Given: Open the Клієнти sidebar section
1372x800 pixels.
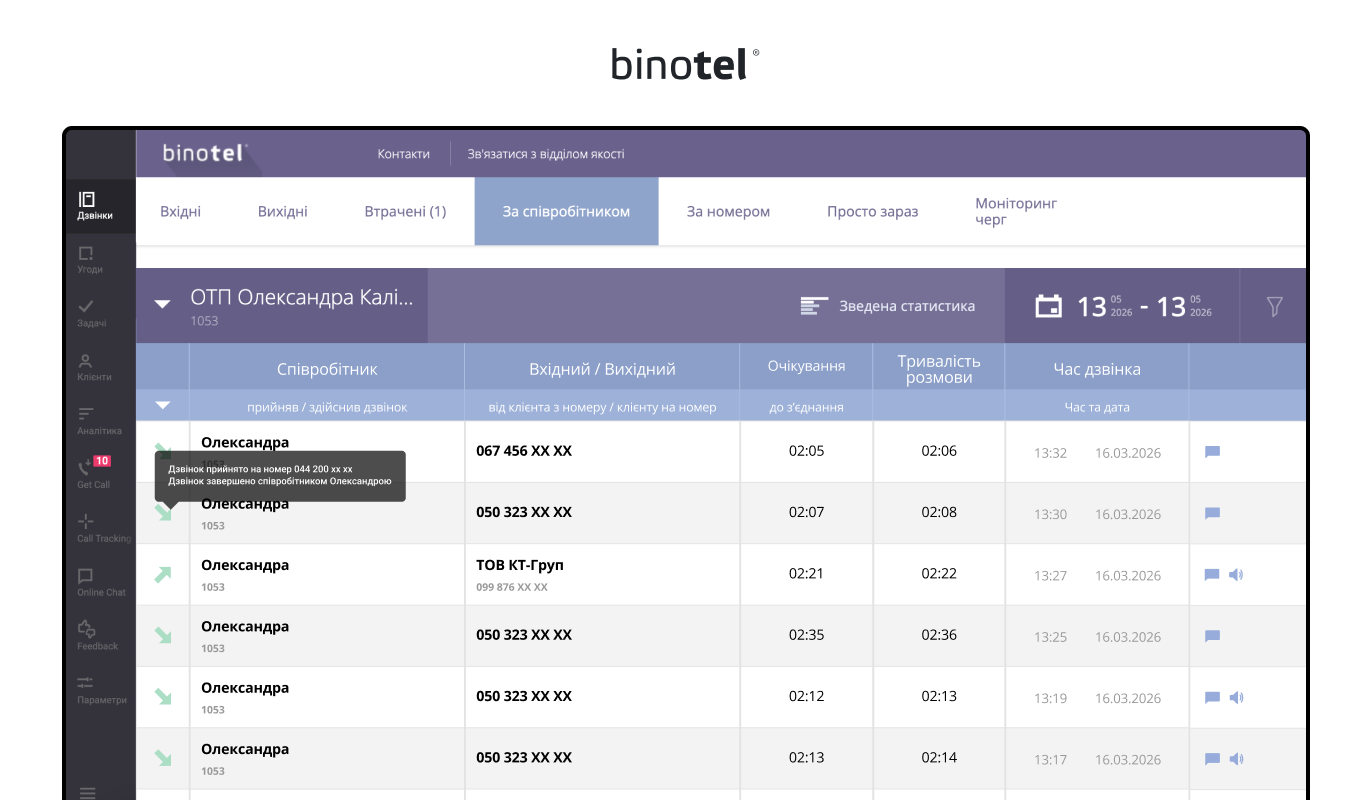Looking at the screenshot, I should pos(94,367).
